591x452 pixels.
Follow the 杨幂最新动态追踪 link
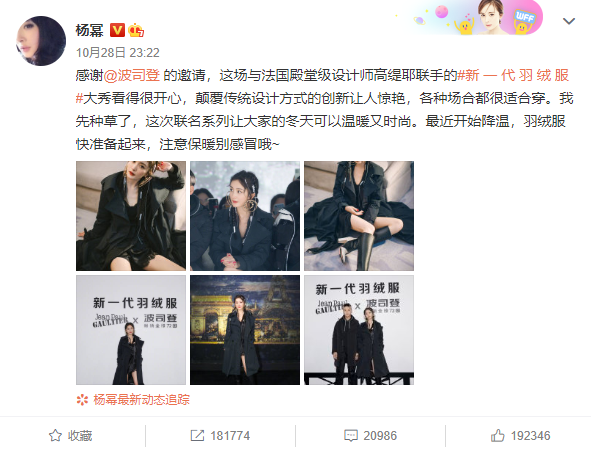pyautogui.click(x=141, y=400)
